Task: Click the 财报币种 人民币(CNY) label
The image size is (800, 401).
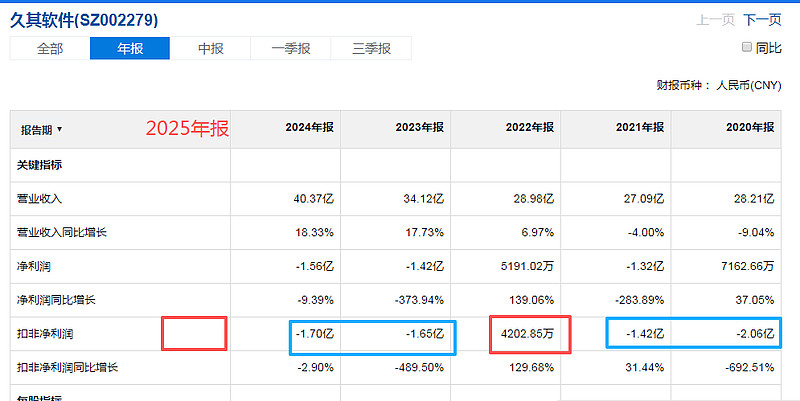Action: [719, 85]
